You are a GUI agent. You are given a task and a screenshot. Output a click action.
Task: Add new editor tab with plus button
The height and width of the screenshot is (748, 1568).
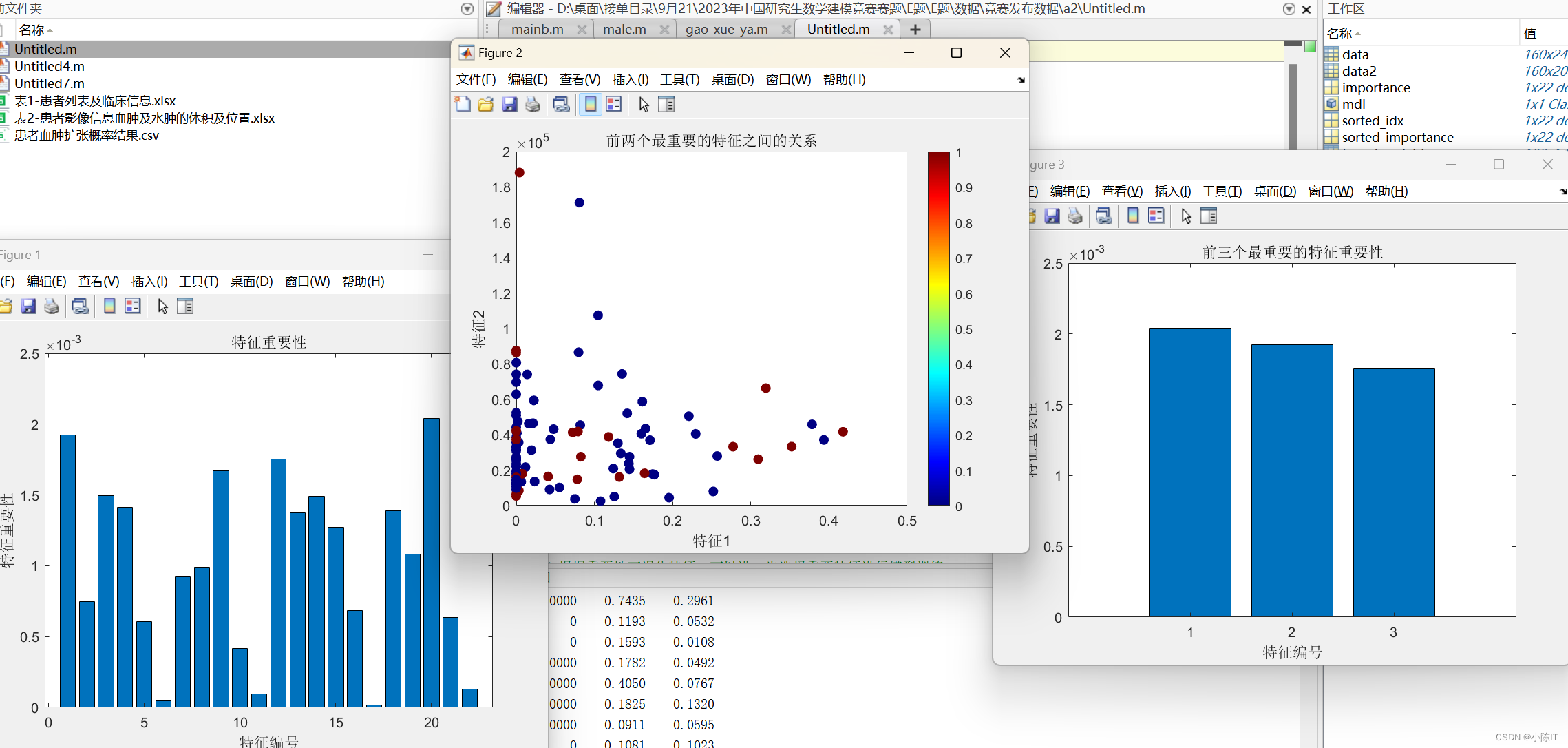(915, 30)
